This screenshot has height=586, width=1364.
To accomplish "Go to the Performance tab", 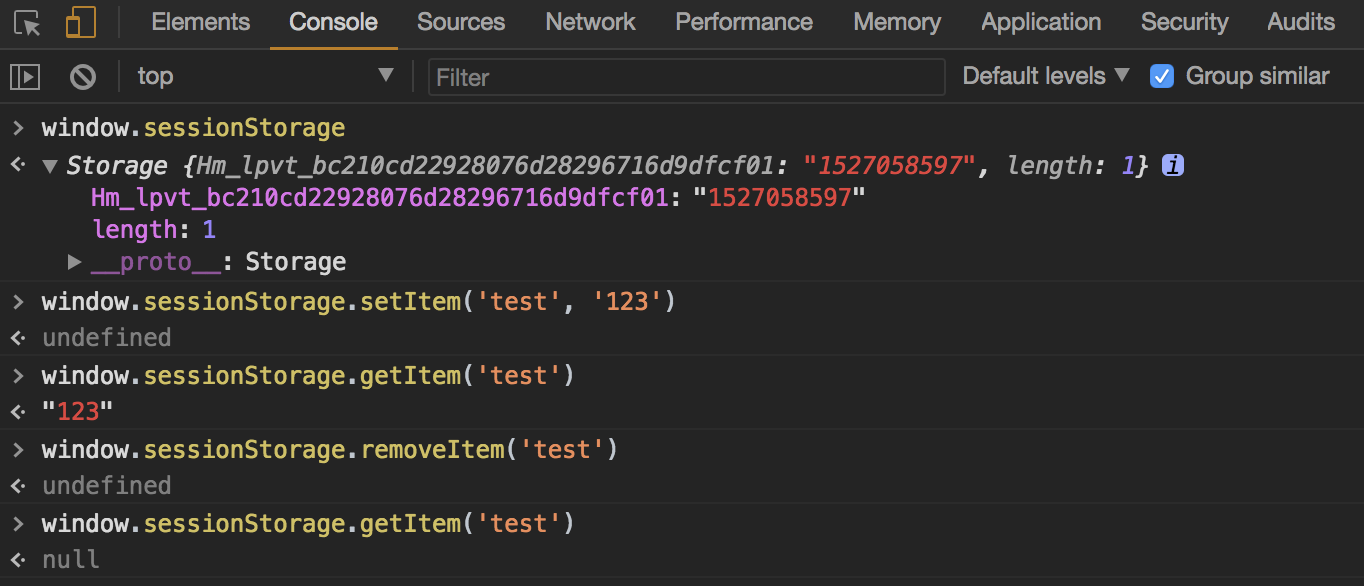I will (744, 22).
